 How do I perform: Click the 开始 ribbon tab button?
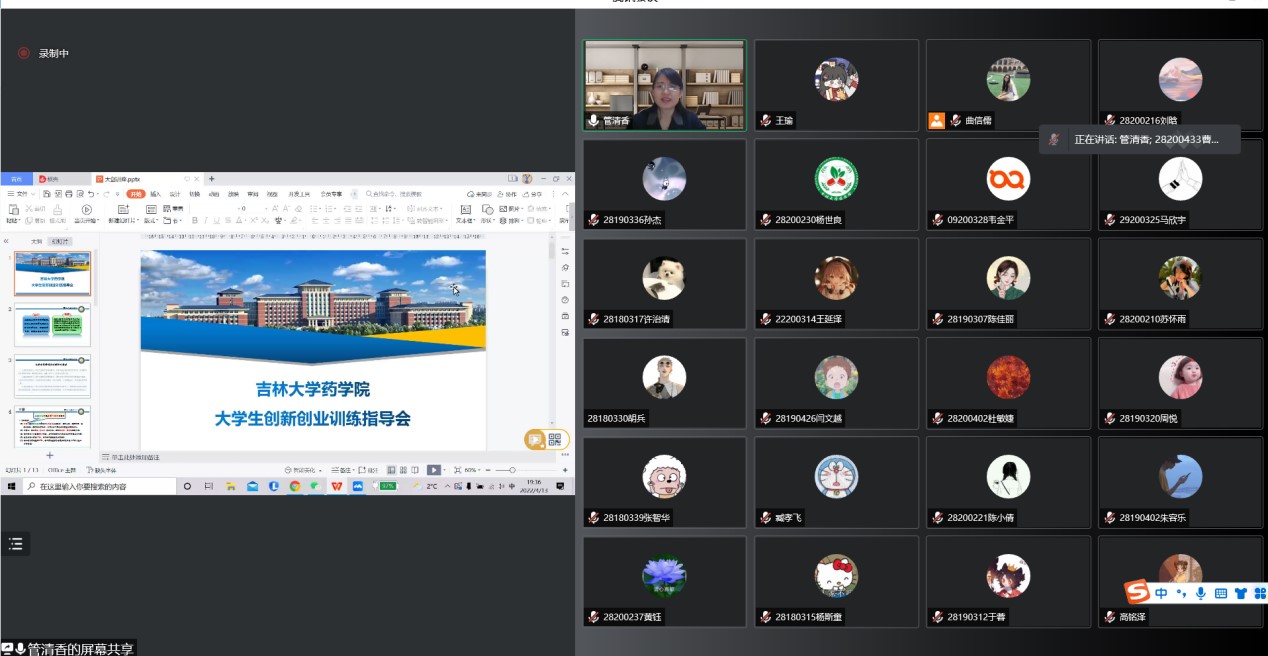[x=135, y=194]
